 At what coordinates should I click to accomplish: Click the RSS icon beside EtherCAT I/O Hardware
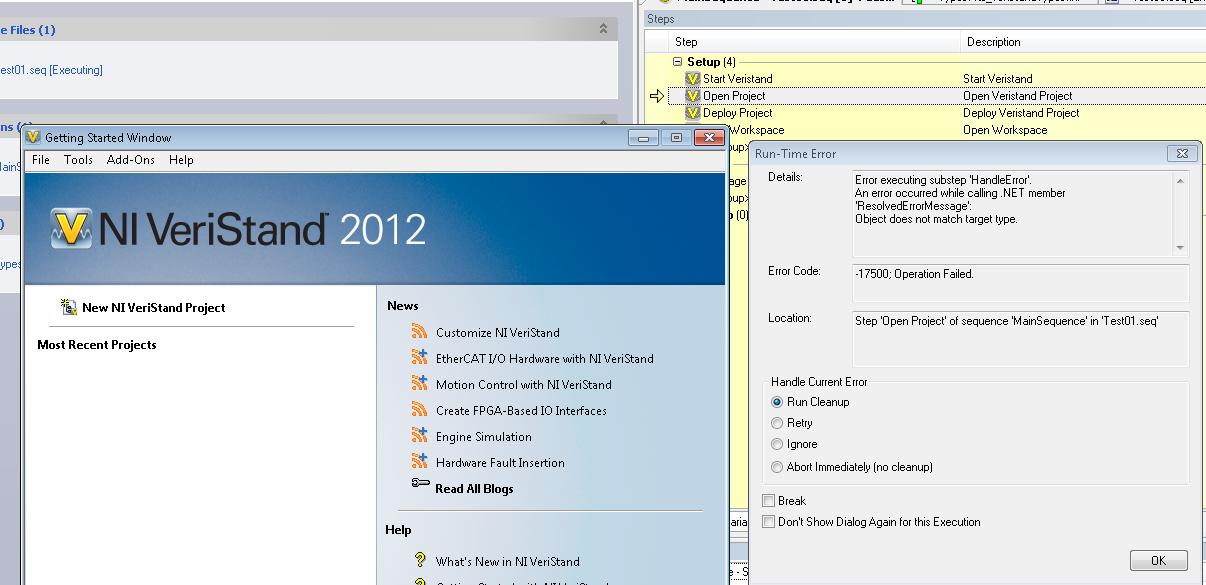420,358
